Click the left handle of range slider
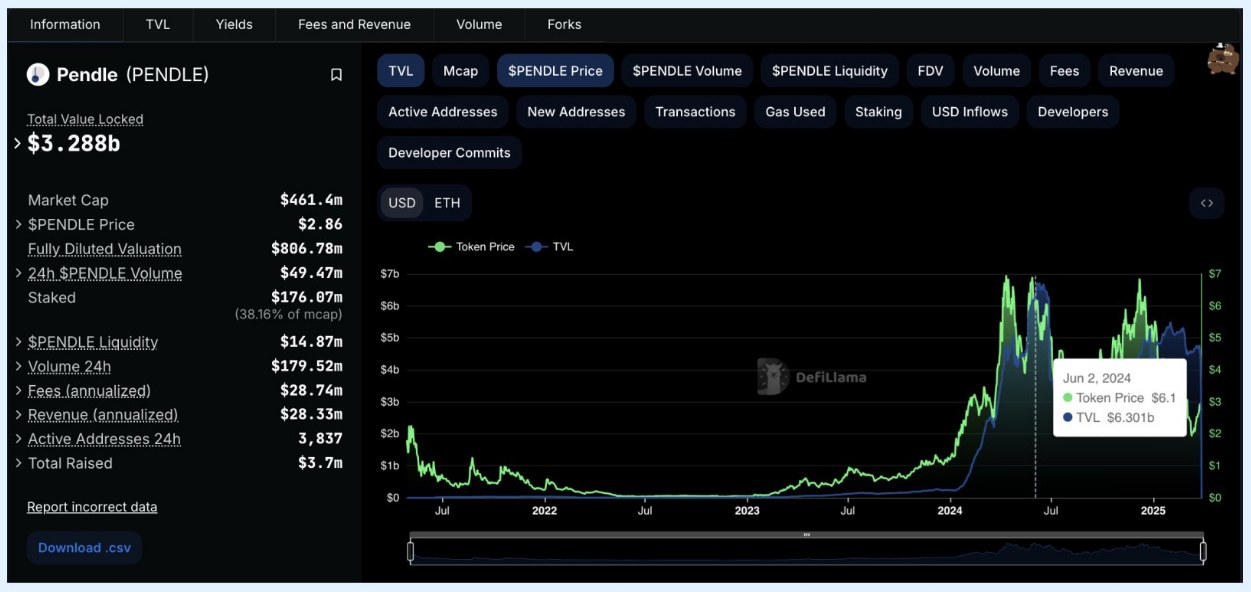 (x=410, y=551)
